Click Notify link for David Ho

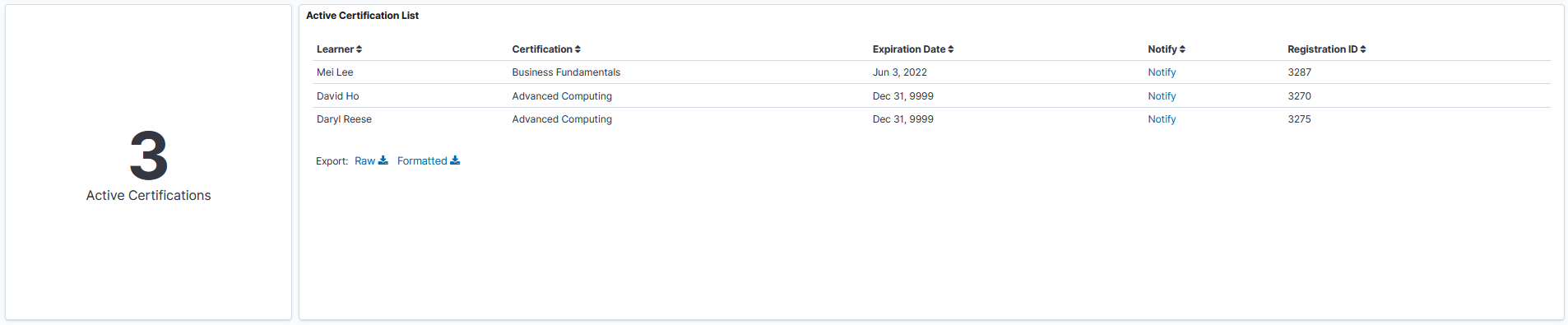coord(1162,96)
